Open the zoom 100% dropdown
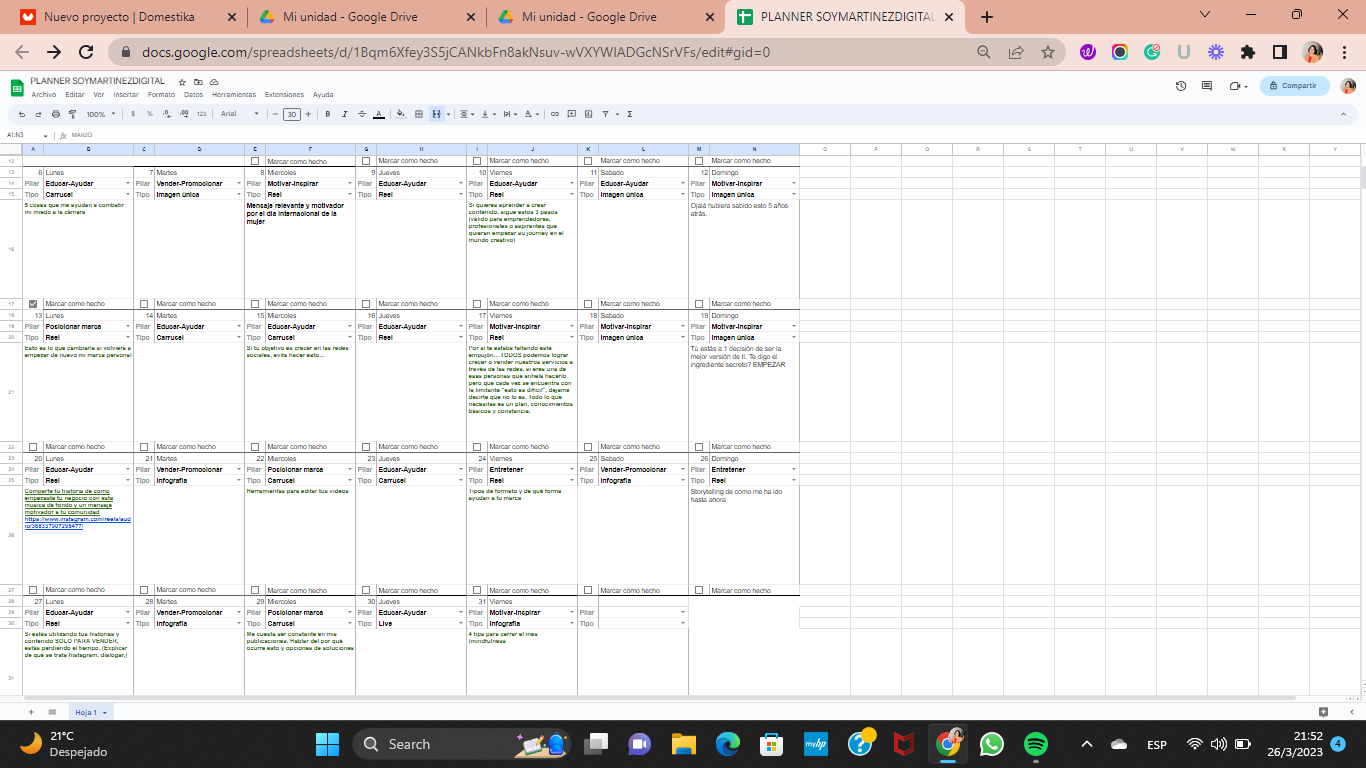Image resolution: width=1366 pixels, height=768 pixels. point(100,114)
